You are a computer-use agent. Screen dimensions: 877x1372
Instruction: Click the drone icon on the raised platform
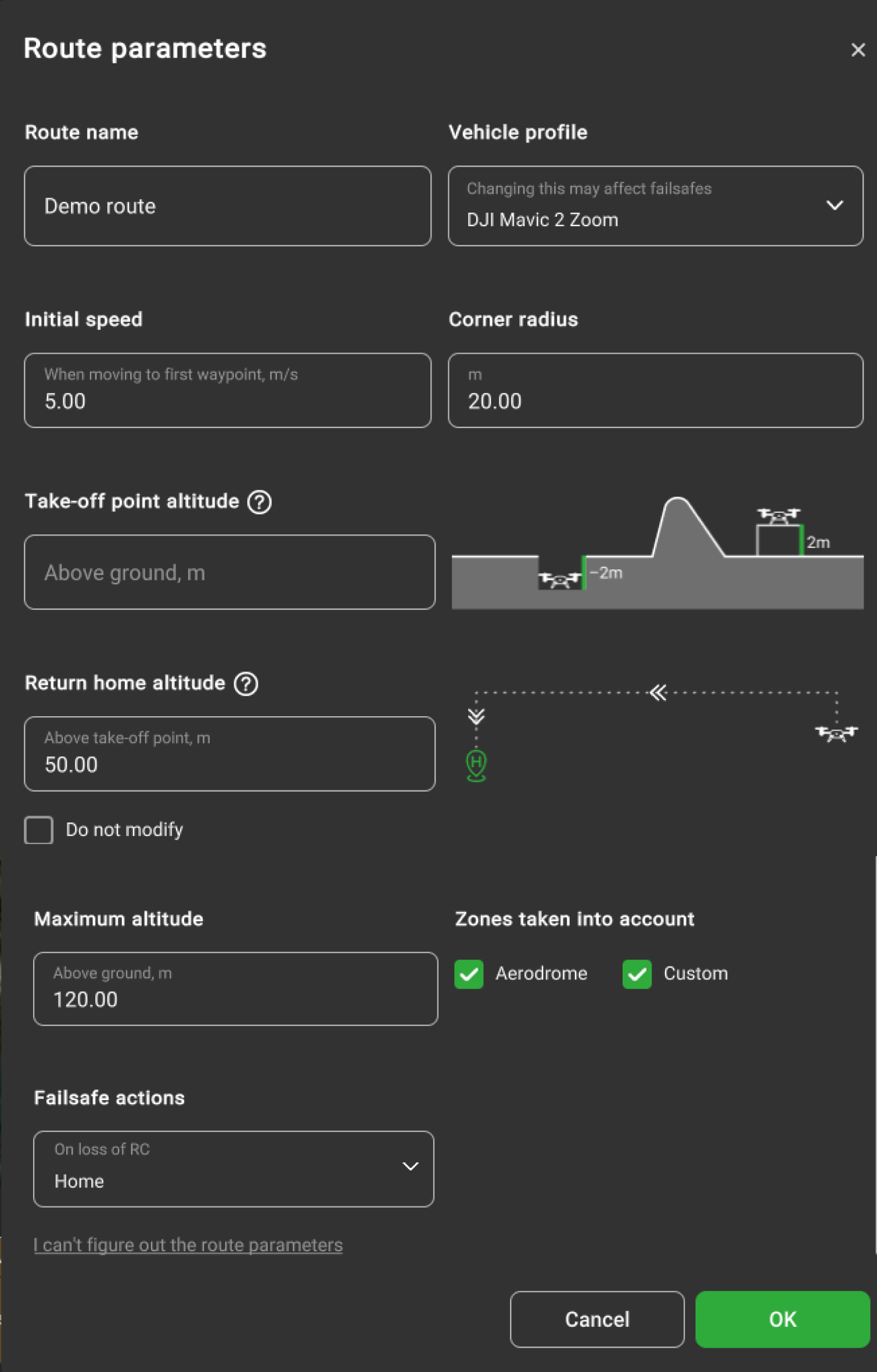778,515
